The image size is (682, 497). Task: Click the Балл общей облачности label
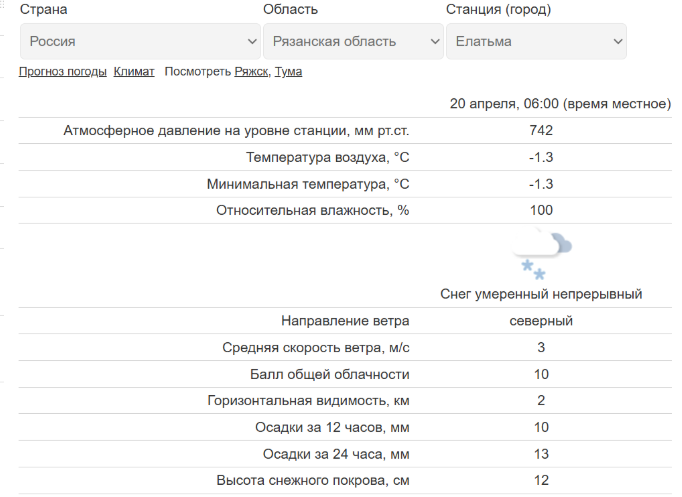(330, 374)
